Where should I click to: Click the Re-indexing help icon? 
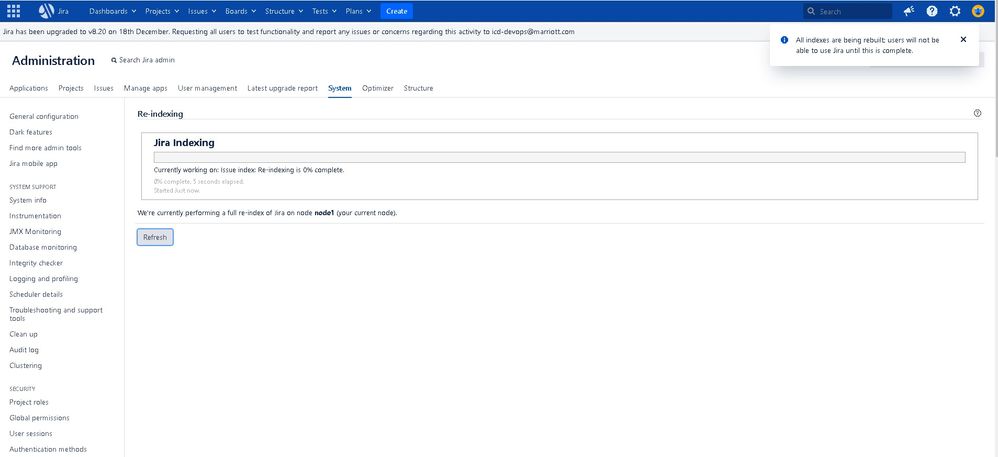point(977,113)
